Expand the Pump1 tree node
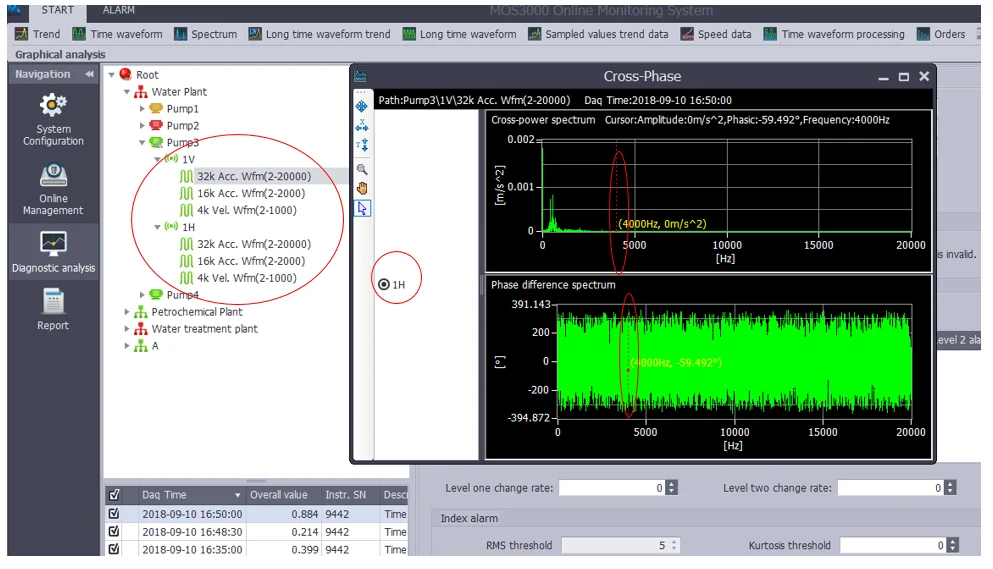Screen dimensions: 993x569 143,109
